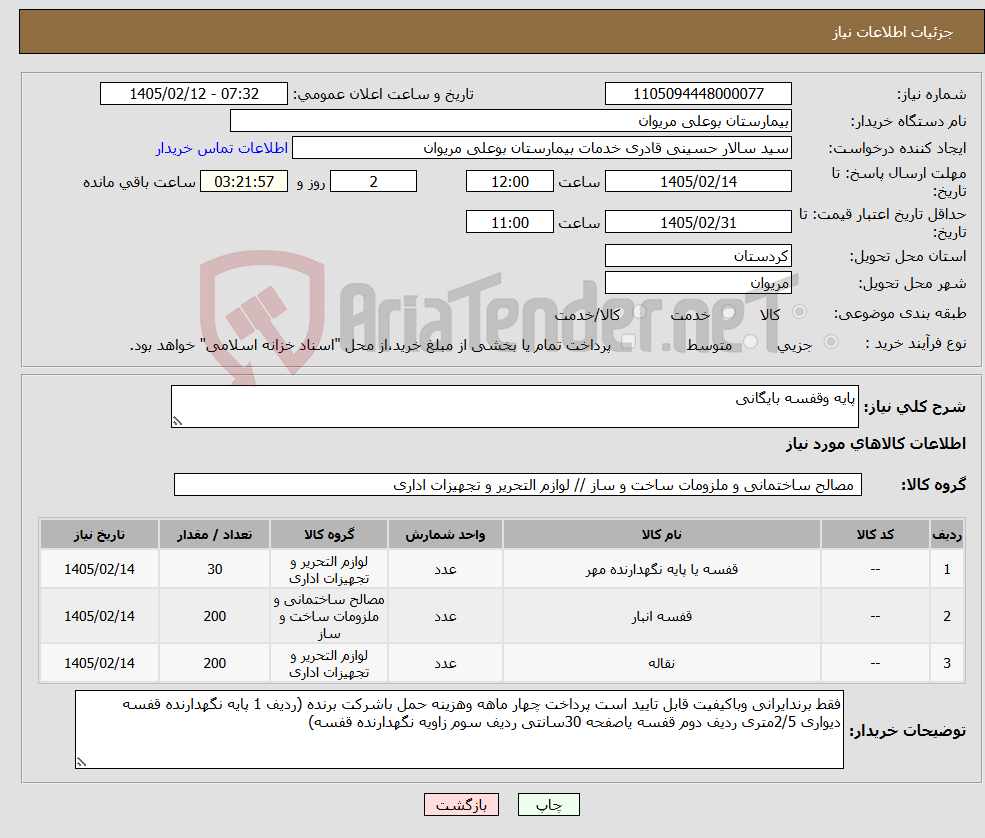
Task: Click the request creator name field
Action: (x=541, y=148)
